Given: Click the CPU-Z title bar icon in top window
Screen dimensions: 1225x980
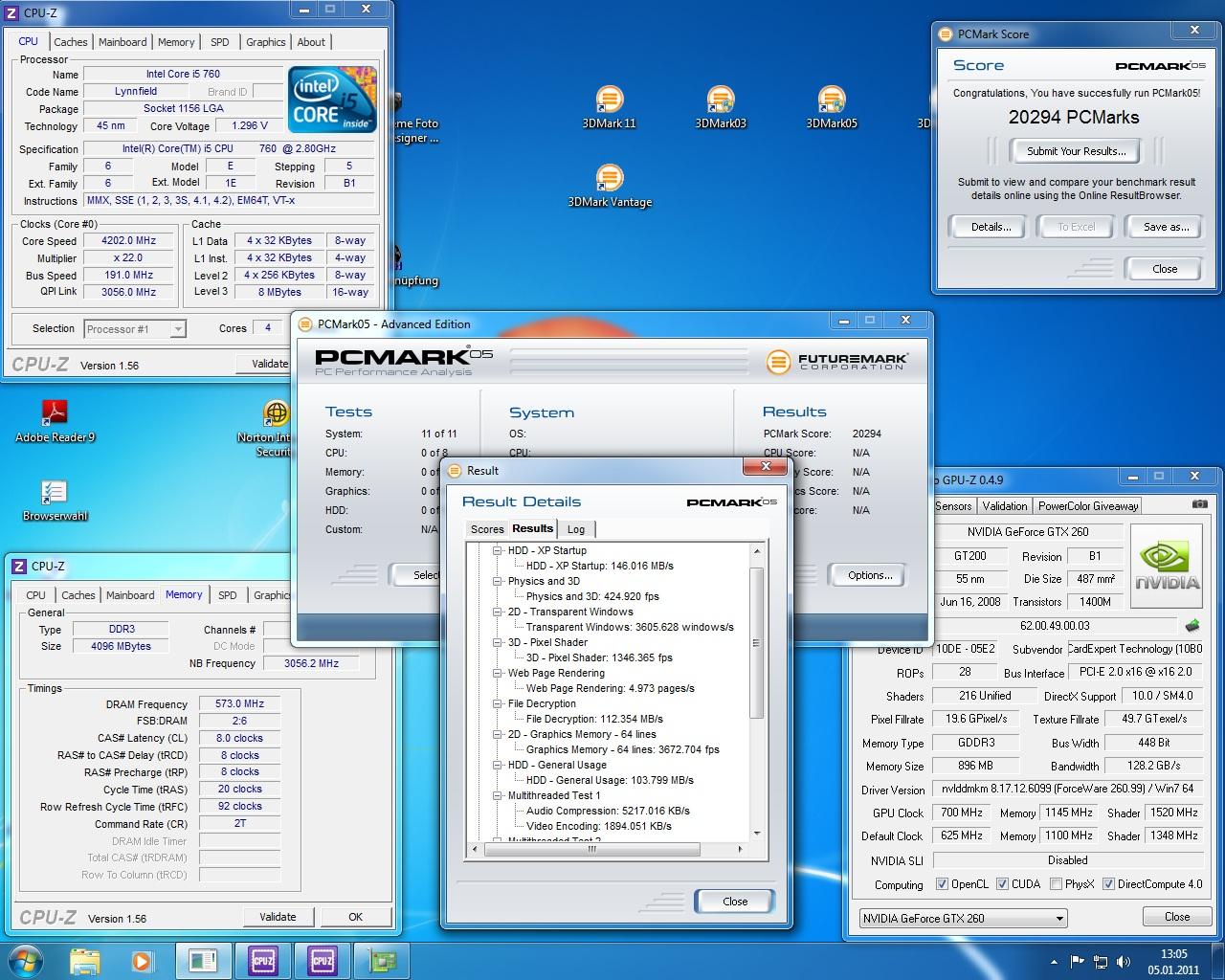Looking at the screenshot, I should [12, 12].
